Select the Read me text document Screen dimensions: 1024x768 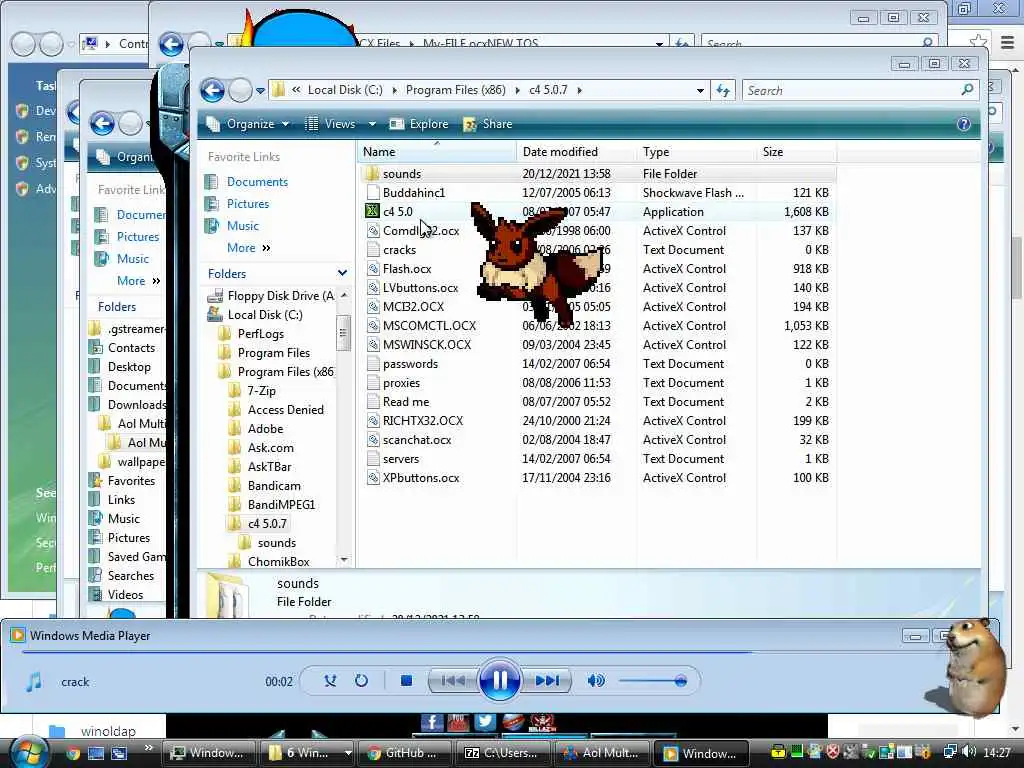click(406, 402)
